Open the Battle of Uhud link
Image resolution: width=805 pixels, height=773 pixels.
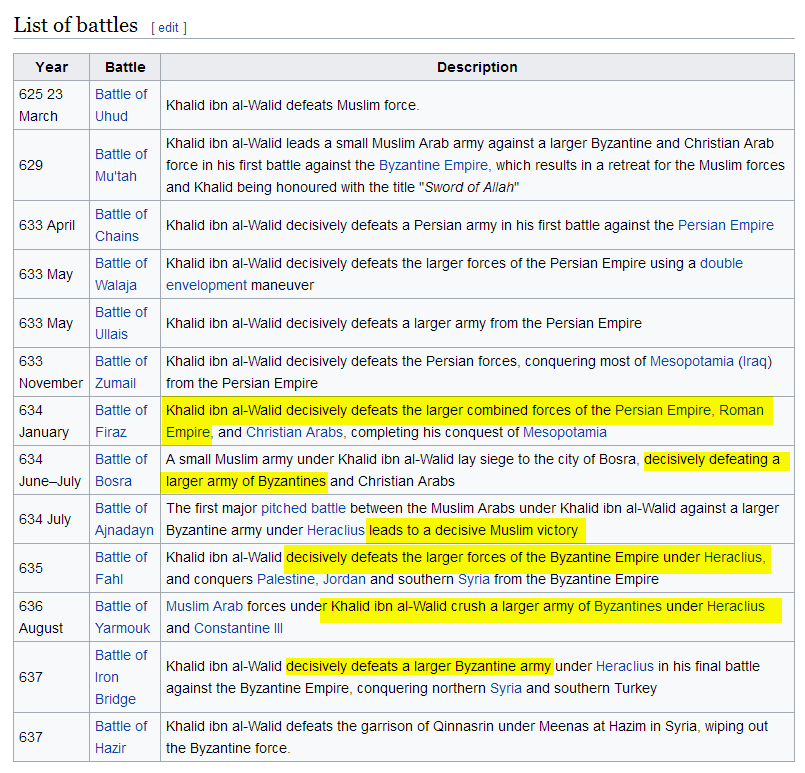point(121,105)
